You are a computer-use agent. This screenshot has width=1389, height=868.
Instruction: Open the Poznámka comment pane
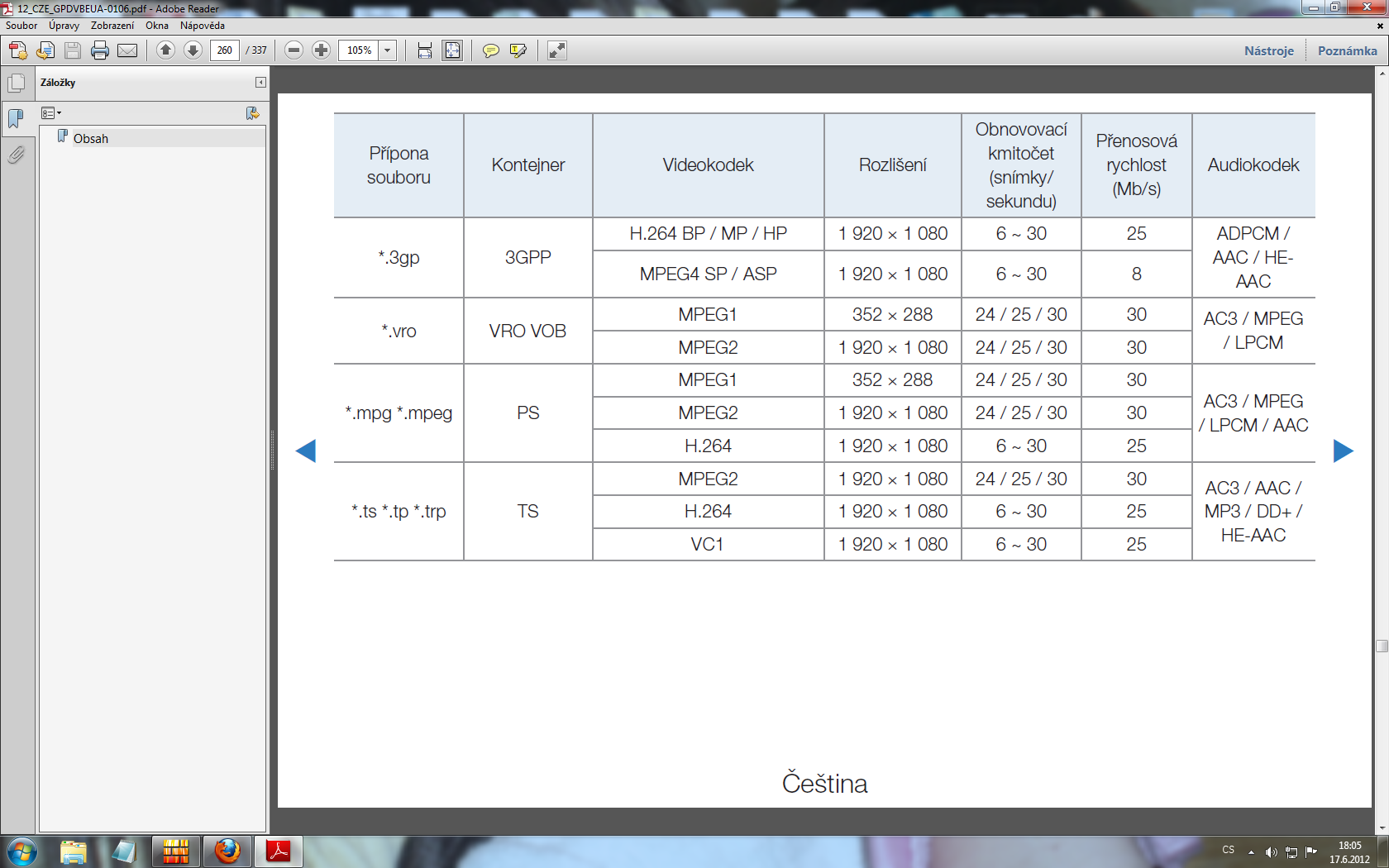pos(1348,50)
